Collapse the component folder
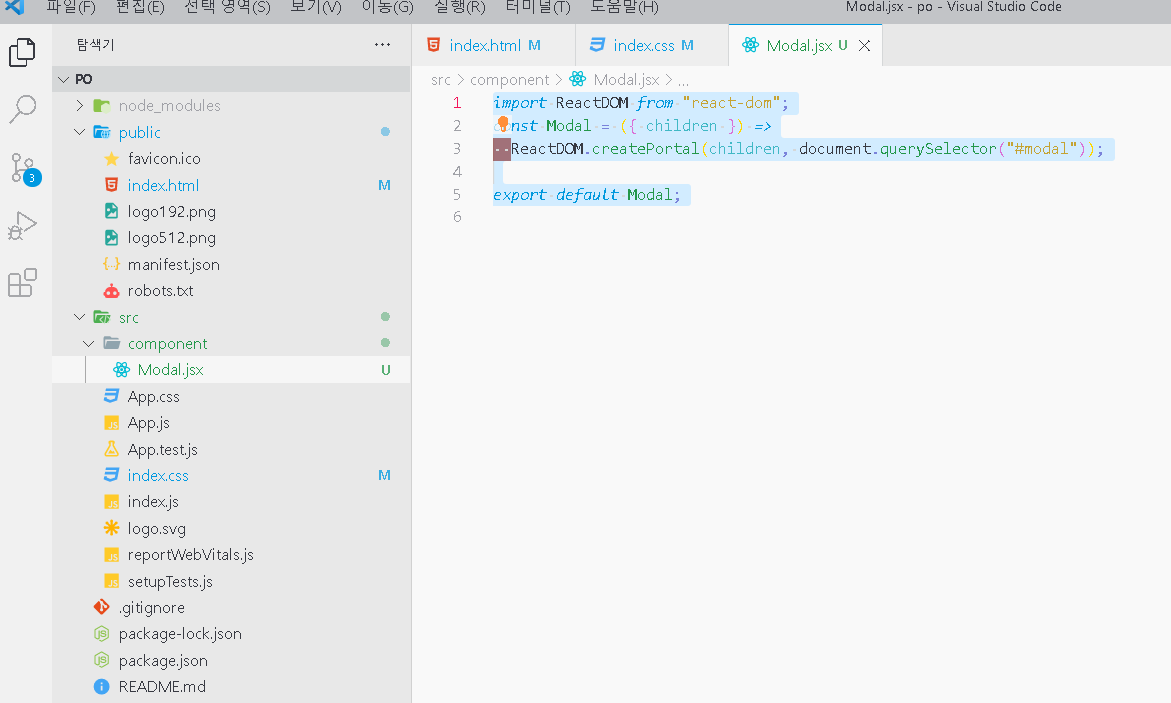 (89, 344)
